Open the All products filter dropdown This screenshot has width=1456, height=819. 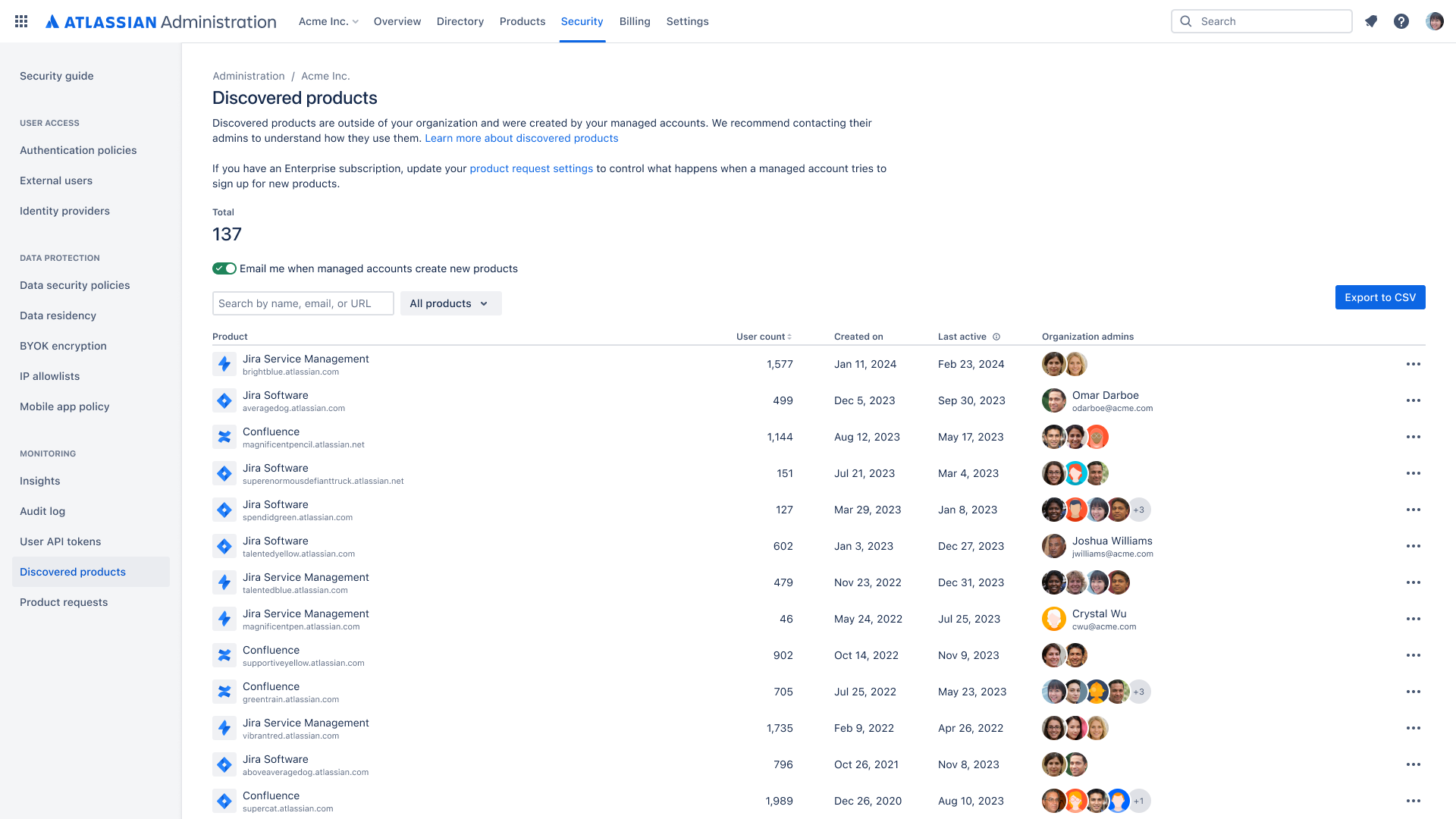click(449, 303)
